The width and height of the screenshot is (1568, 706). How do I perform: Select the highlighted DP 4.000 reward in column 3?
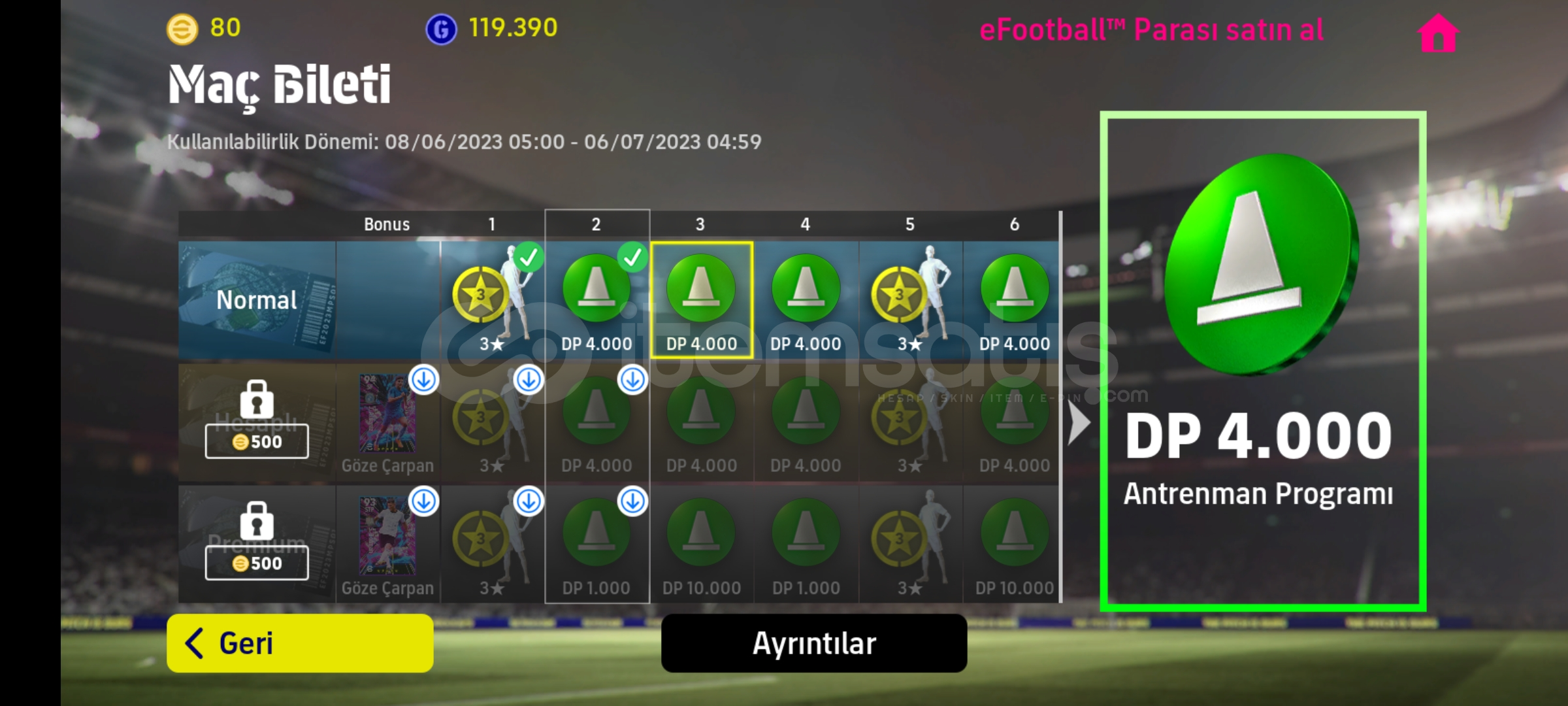702,300
